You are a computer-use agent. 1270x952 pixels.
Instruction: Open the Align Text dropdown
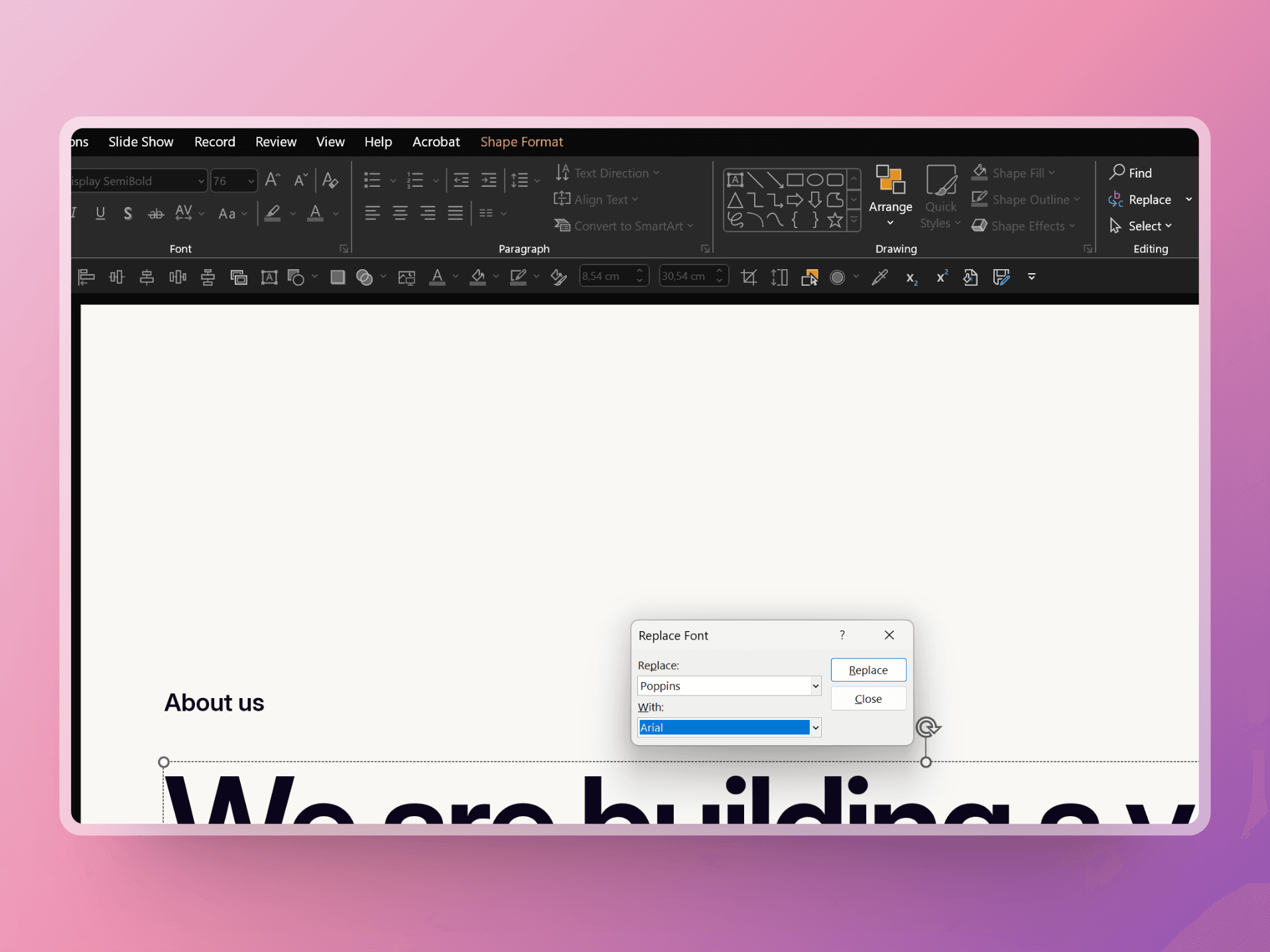click(596, 200)
